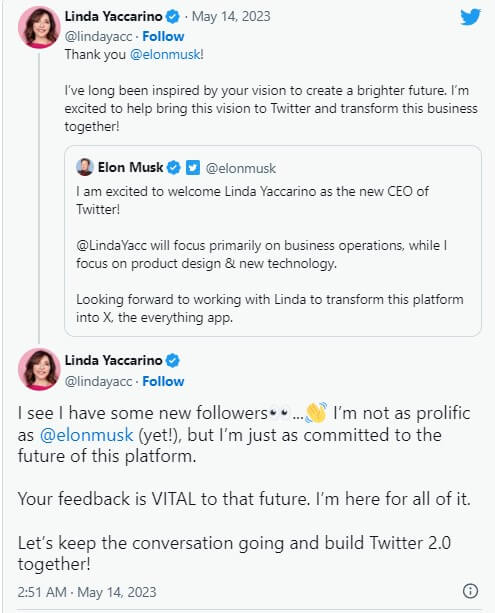Click the Elon Musk display name in the quote
This screenshot has height=613, width=495.
pyautogui.click(x=130, y=167)
